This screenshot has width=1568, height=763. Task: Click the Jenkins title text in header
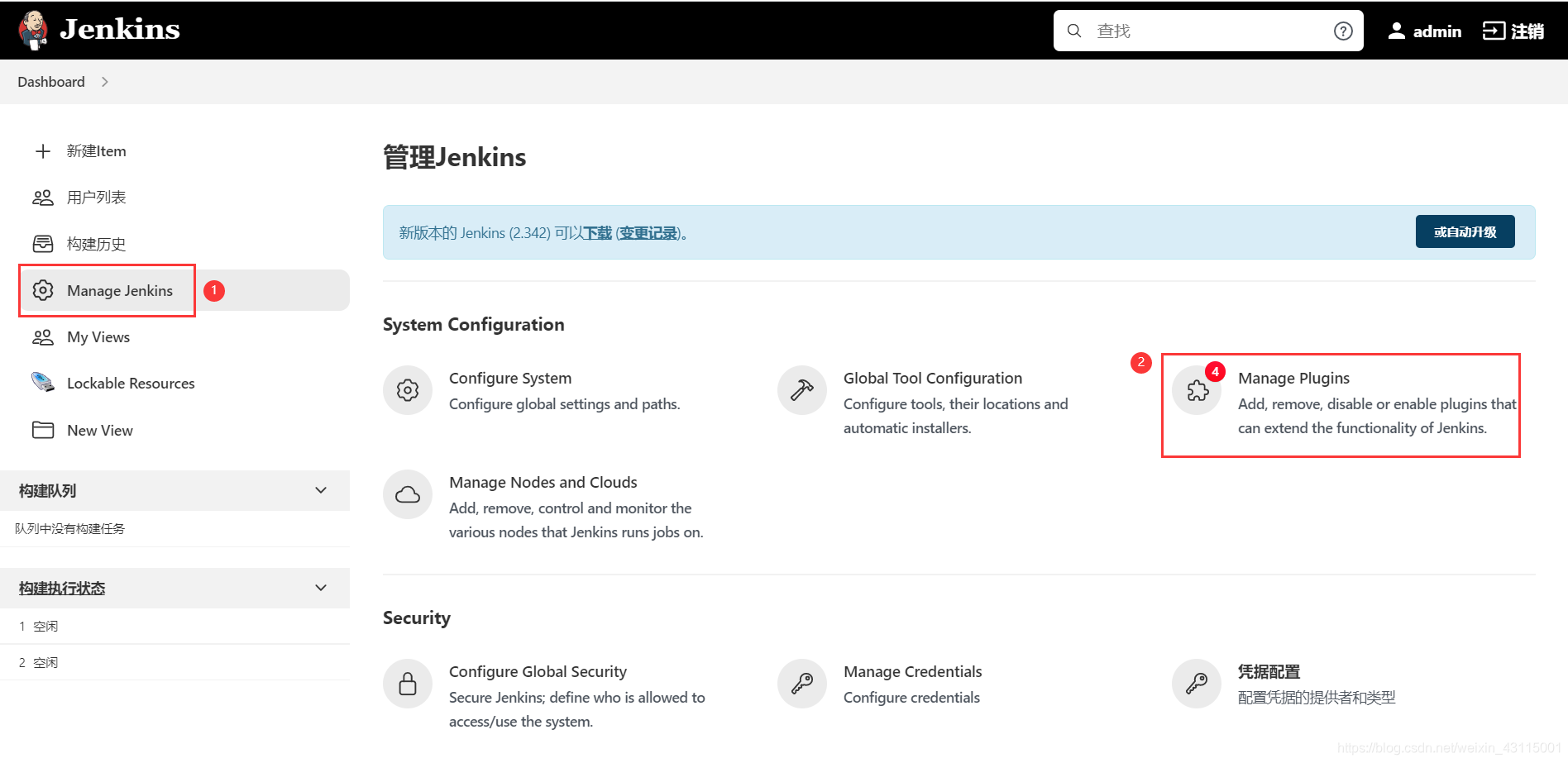(120, 30)
